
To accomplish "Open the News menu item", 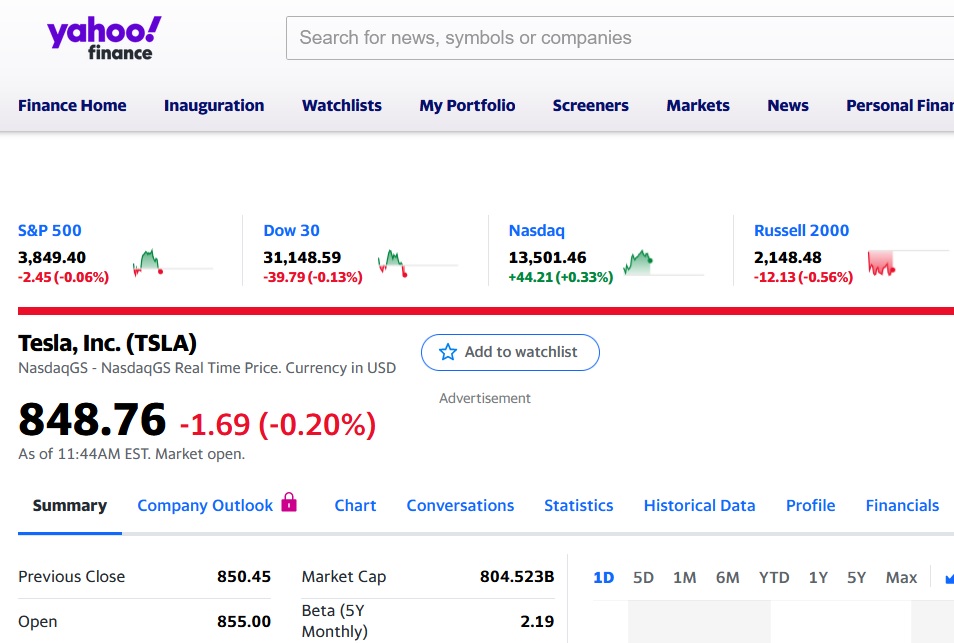I will [788, 105].
